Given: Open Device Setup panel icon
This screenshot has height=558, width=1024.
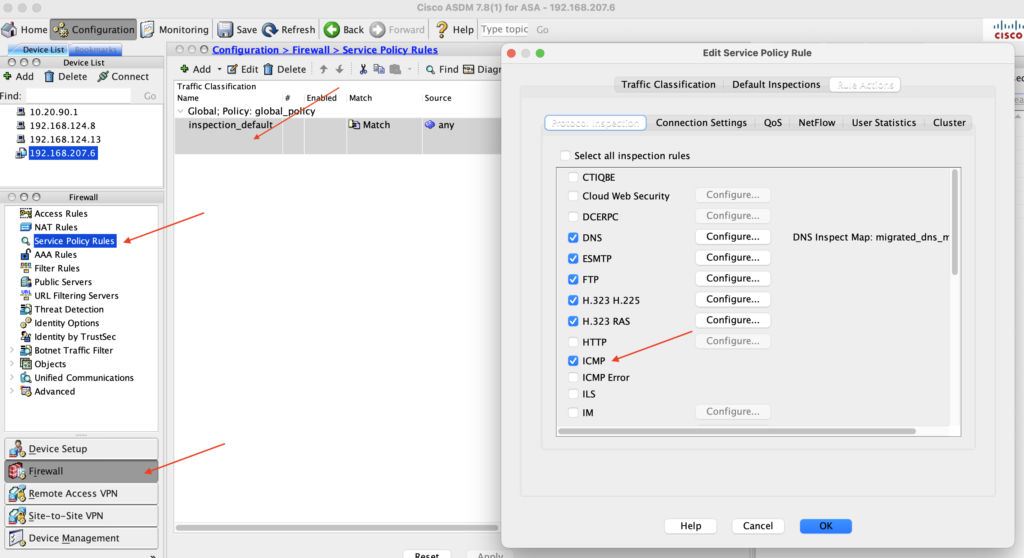Looking at the screenshot, I should tap(17, 448).
